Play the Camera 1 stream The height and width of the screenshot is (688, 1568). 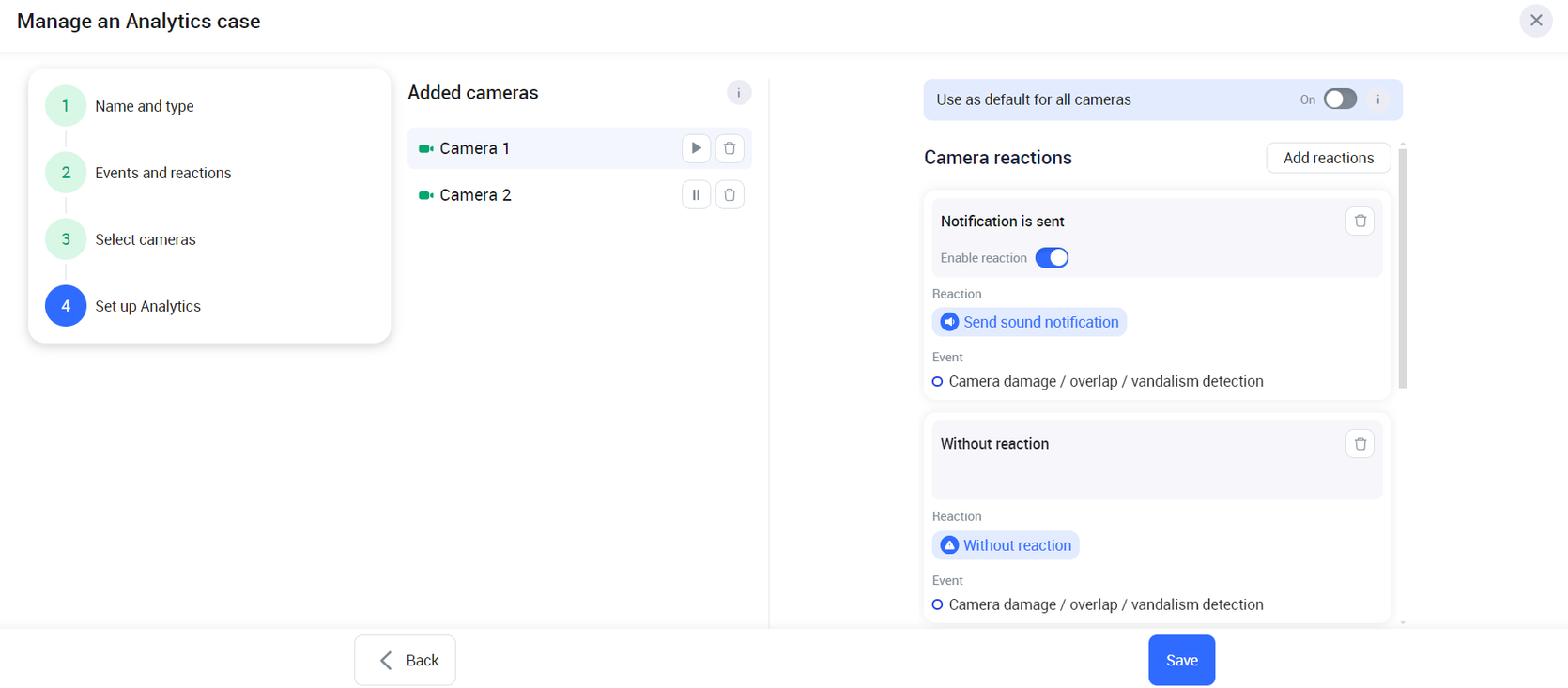(x=696, y=148)
